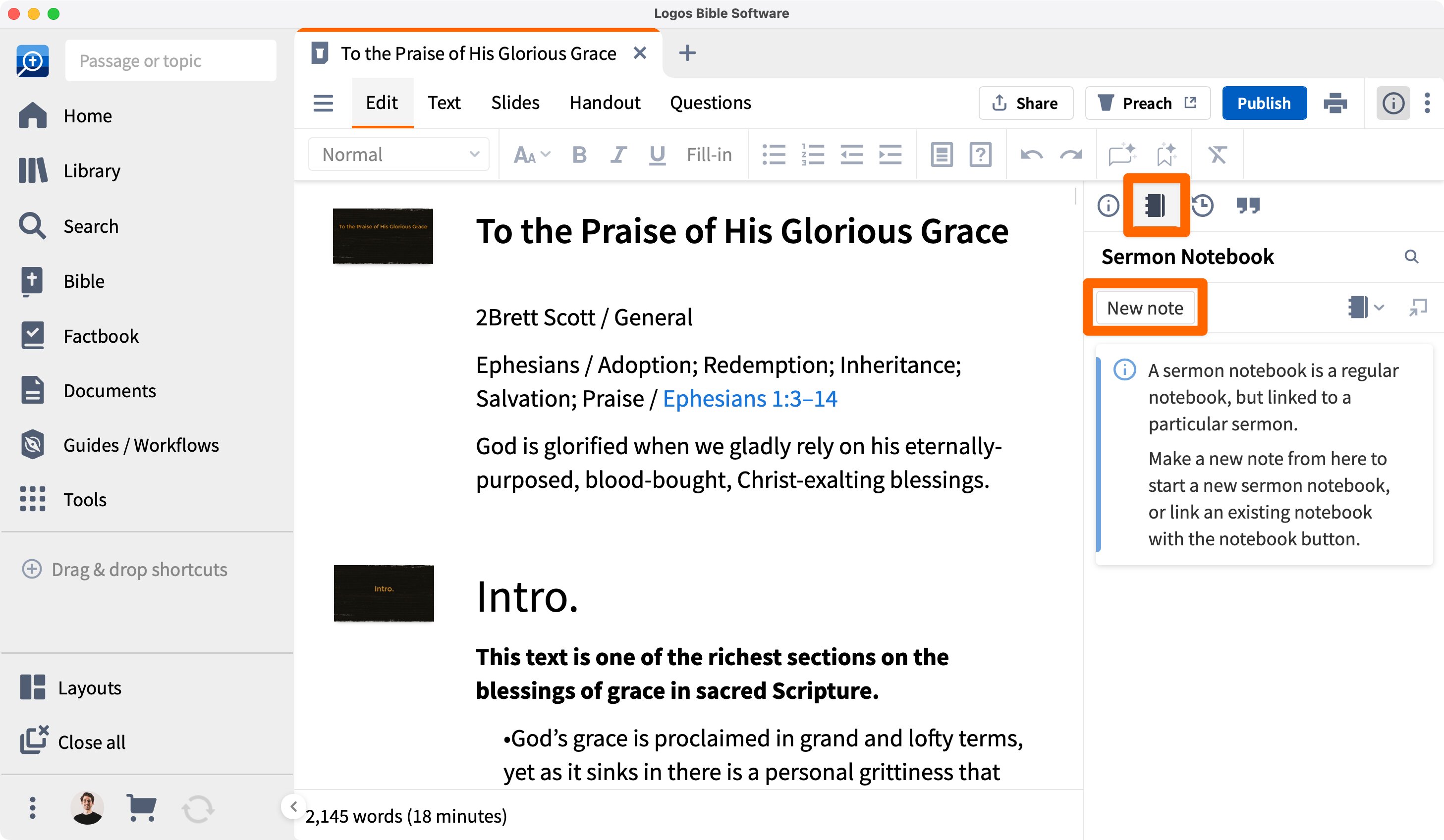
Task: Open Home in the sidebar
Action: (x=65, y=116)
